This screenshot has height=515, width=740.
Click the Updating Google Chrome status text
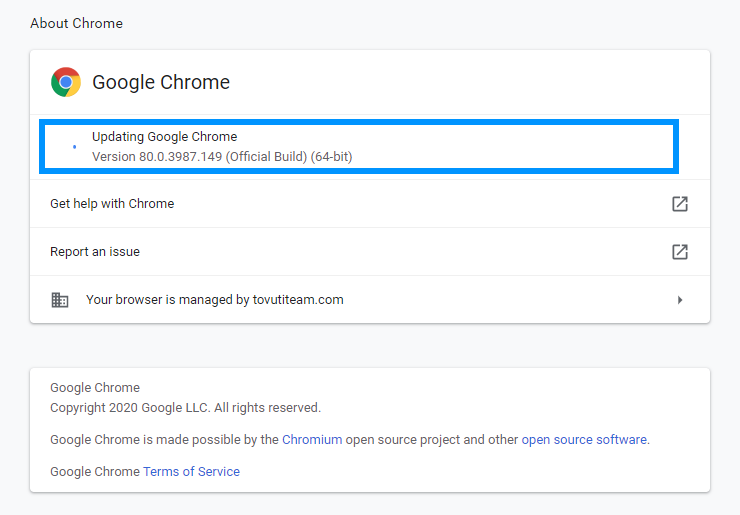click(x=164, y=137)
